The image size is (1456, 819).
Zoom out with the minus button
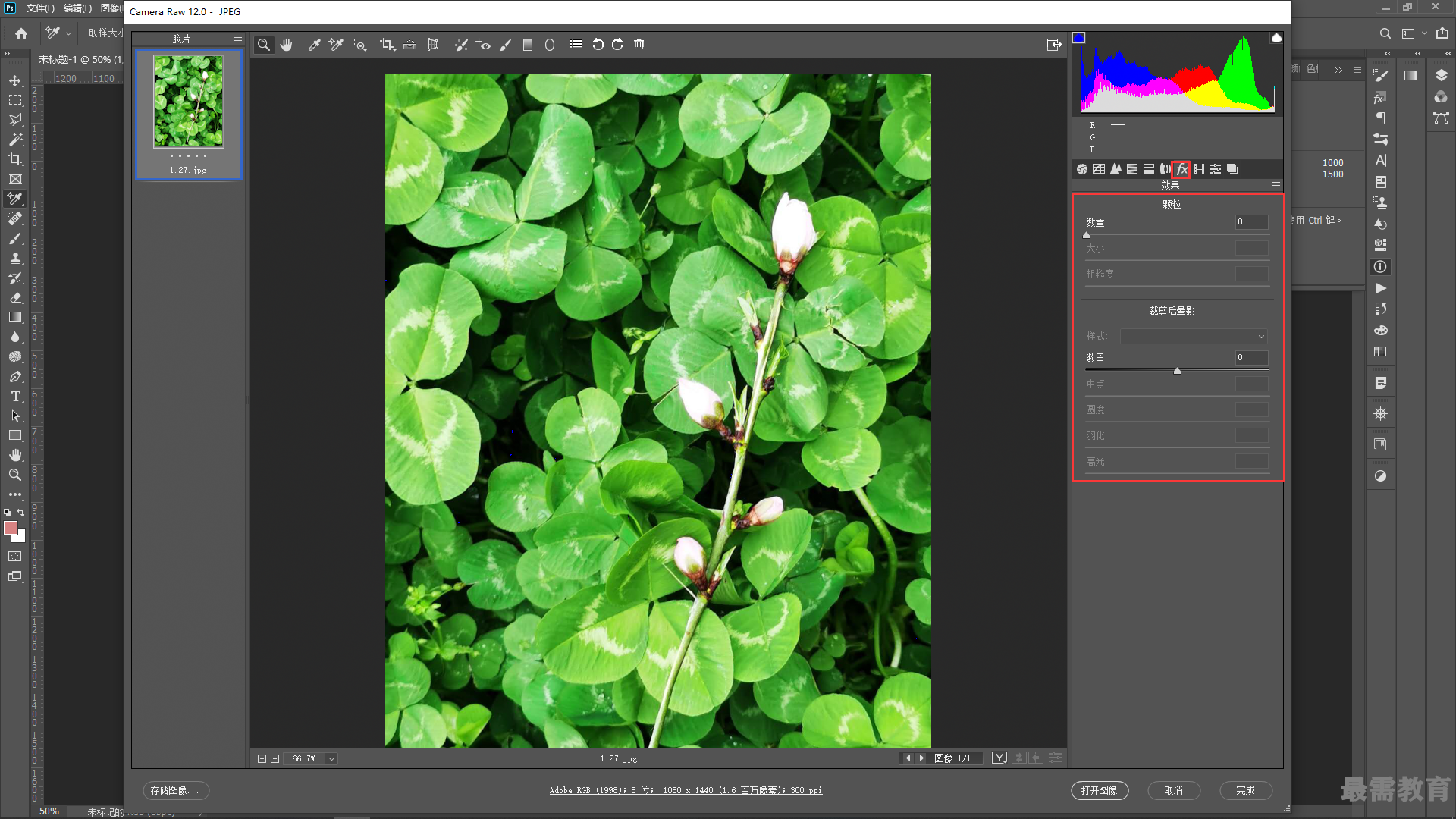(262, 758)
